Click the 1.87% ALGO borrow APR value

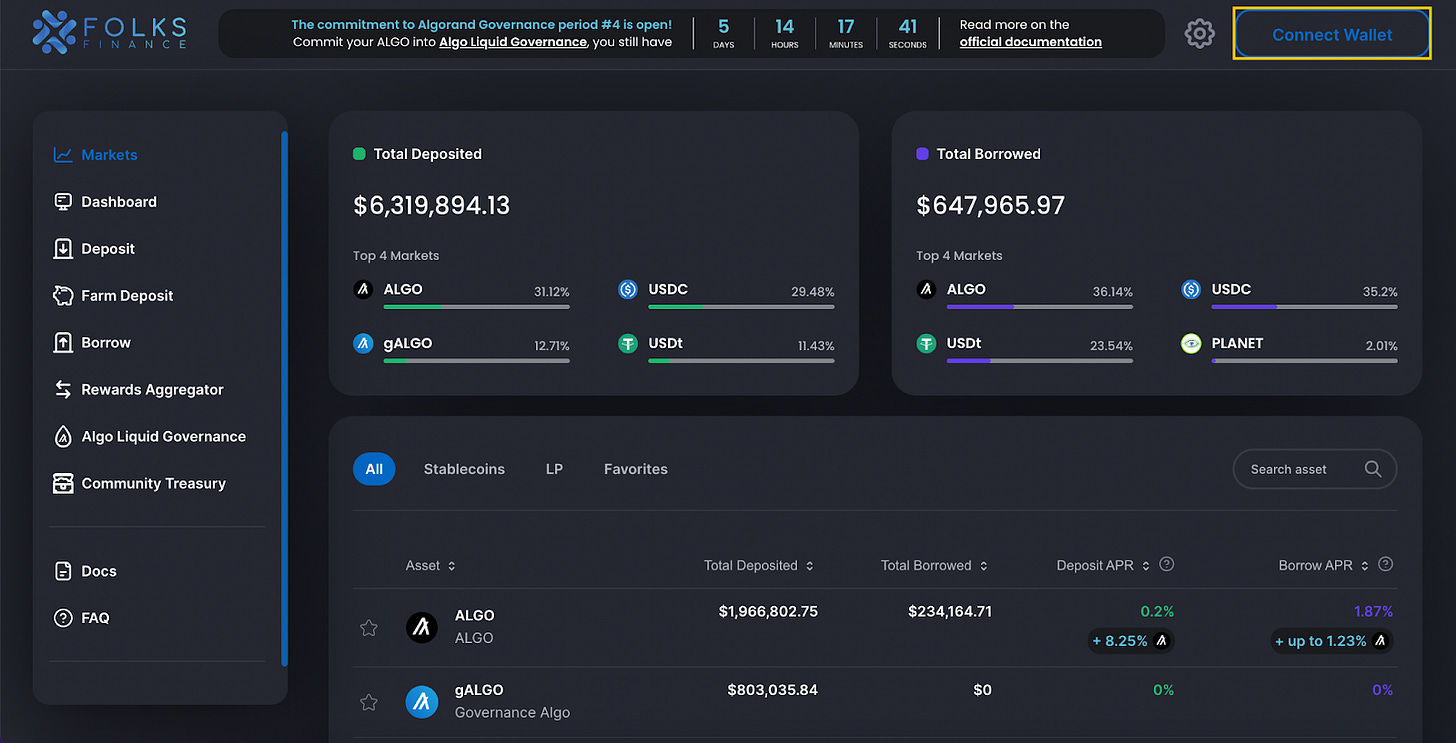pos(1374,611)
